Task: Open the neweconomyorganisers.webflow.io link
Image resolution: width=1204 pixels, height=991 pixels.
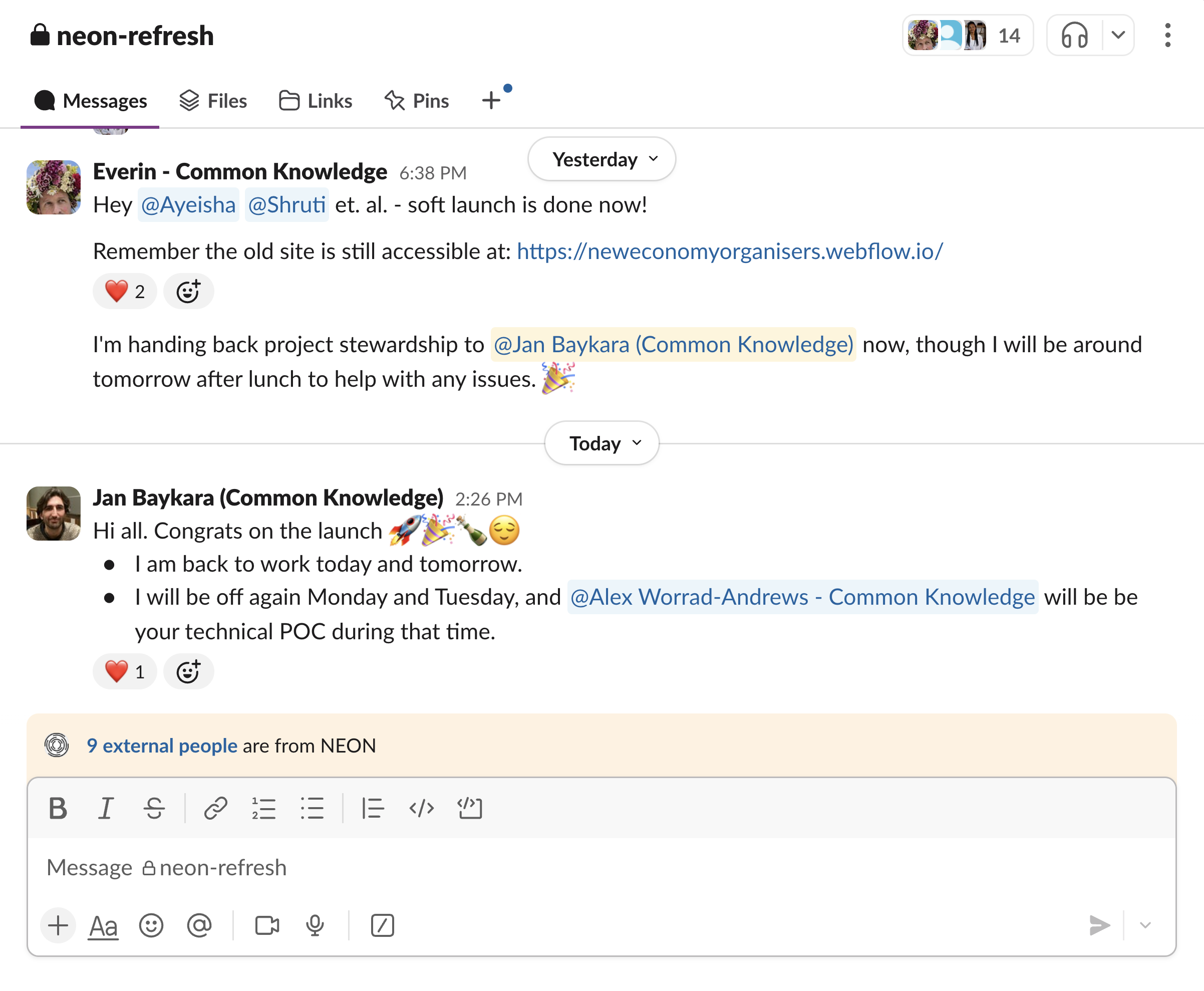Action: (x=730, y=251)
